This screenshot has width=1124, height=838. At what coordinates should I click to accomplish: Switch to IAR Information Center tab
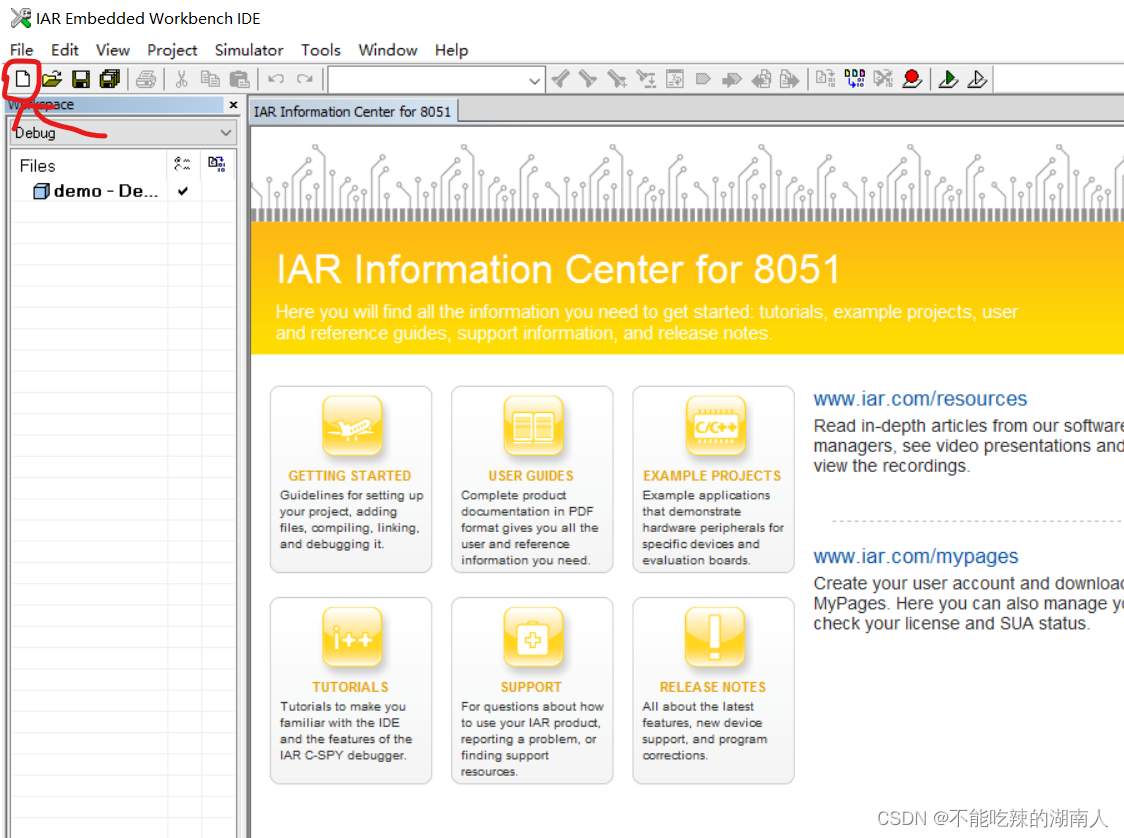pyautogui.click(x=352, y=111)
